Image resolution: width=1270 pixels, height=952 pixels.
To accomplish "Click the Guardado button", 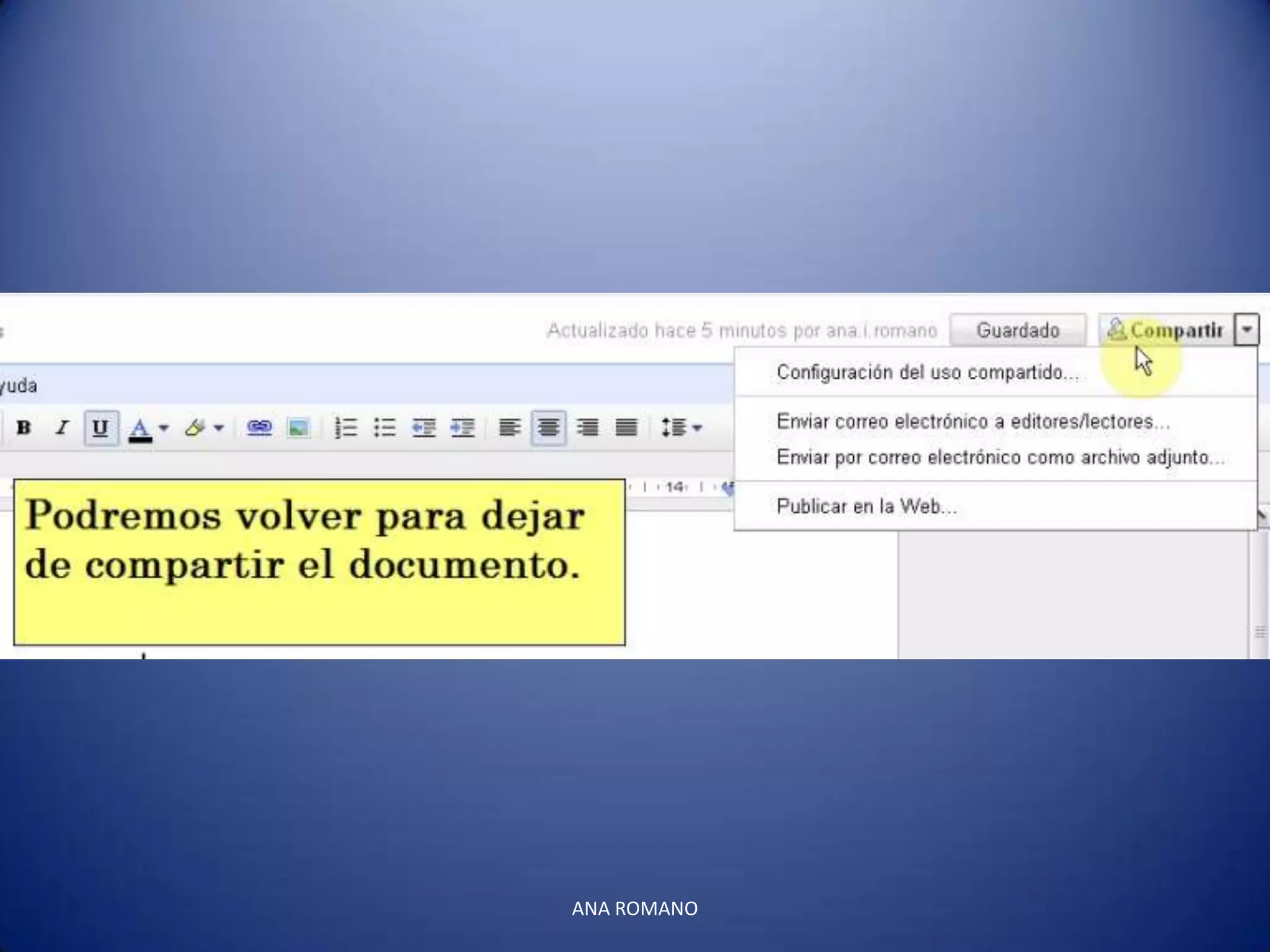I will [x=1018, y=330].
